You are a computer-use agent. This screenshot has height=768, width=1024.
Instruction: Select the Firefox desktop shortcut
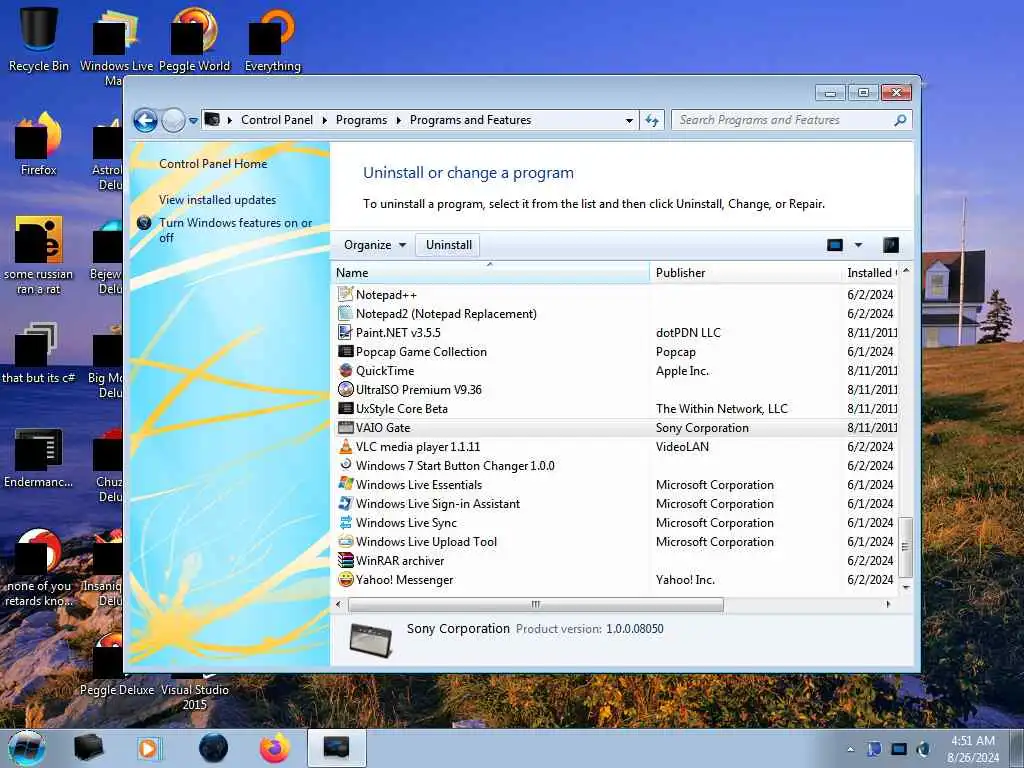pos(39,144)
